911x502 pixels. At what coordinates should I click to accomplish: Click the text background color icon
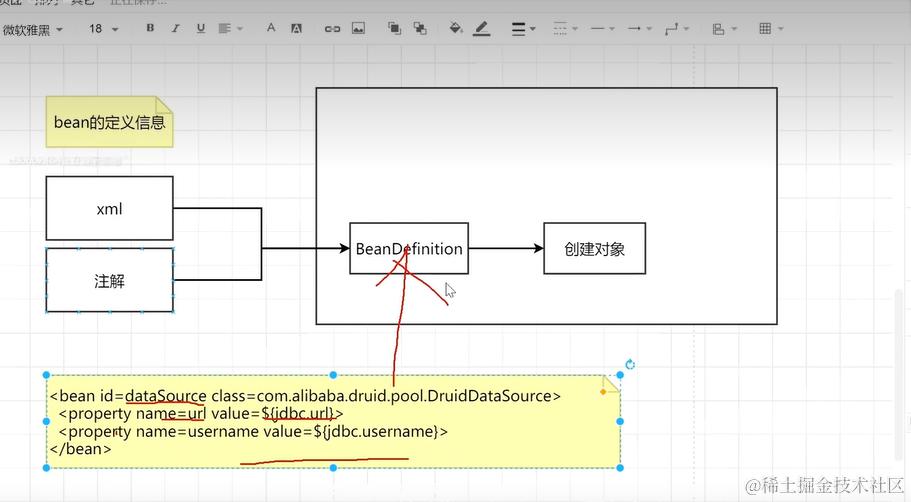pos(296,28)
